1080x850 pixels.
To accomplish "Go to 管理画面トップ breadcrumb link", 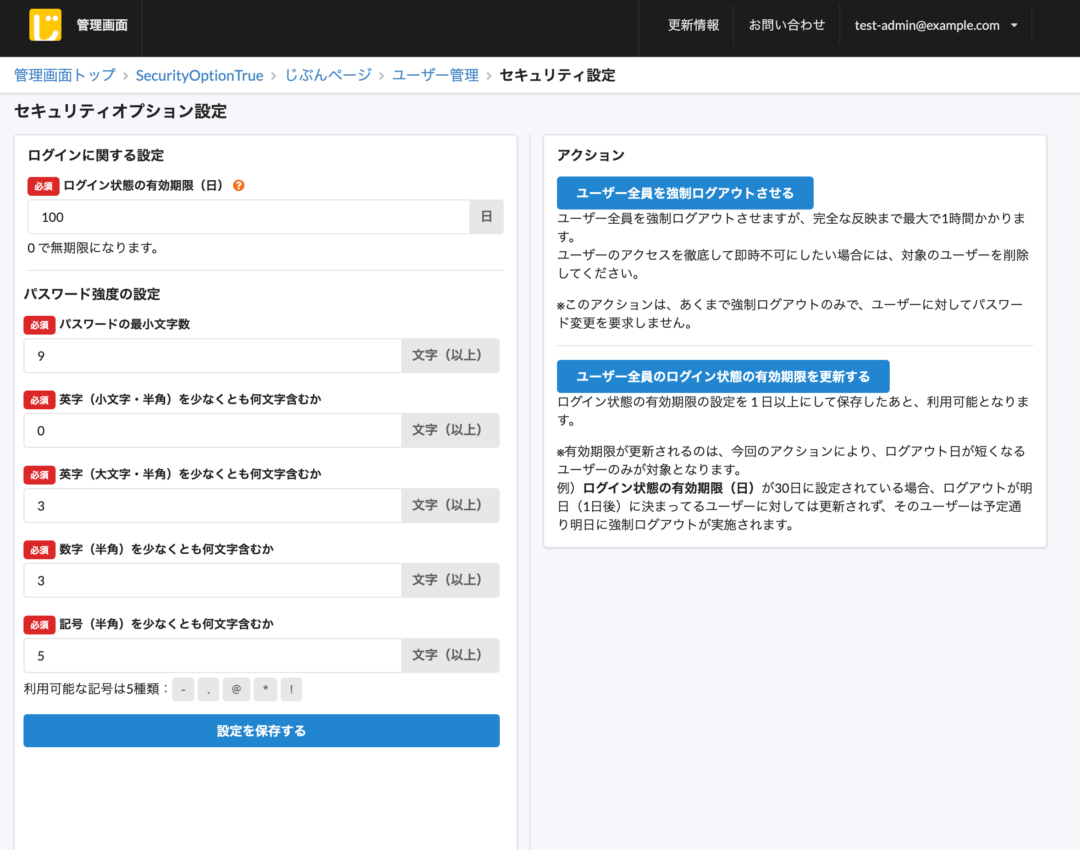I will point(64,75).
